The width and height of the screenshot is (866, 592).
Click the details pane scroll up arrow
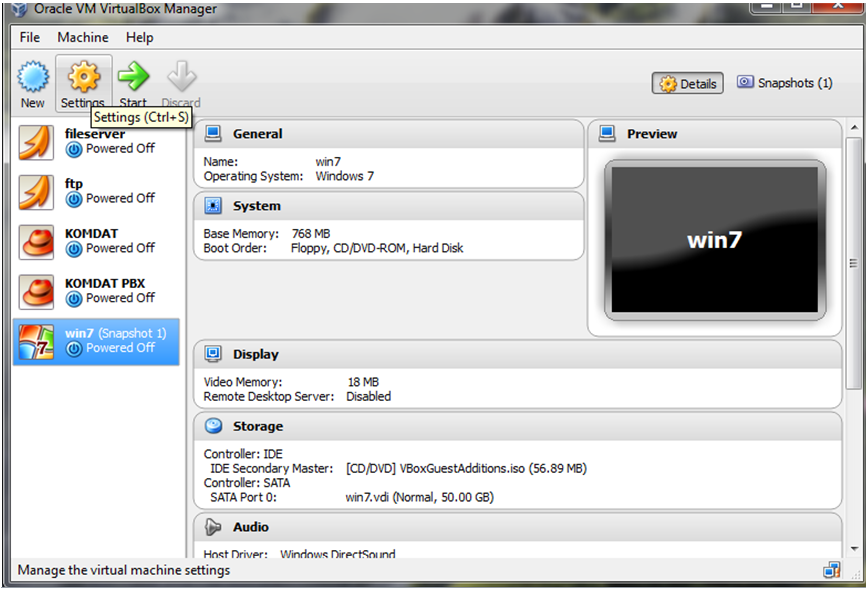(x=854, y=128)
